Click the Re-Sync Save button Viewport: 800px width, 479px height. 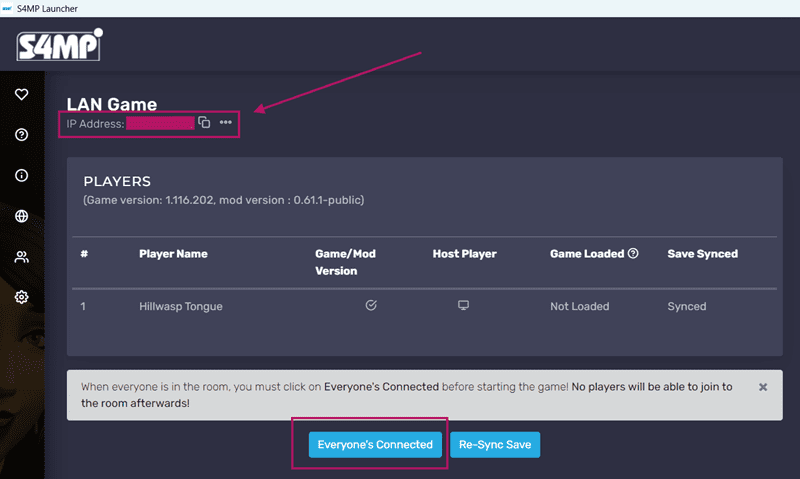[x=495, y=445]
